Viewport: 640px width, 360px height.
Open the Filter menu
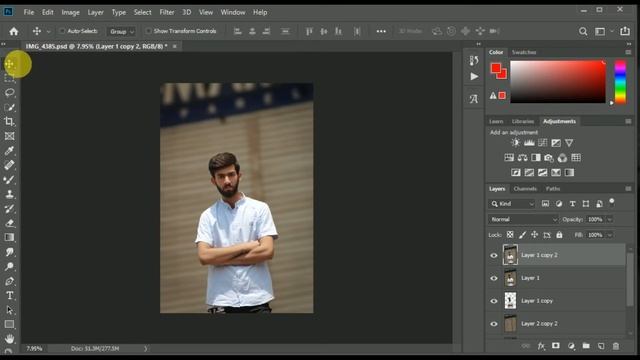click(167, 12)
